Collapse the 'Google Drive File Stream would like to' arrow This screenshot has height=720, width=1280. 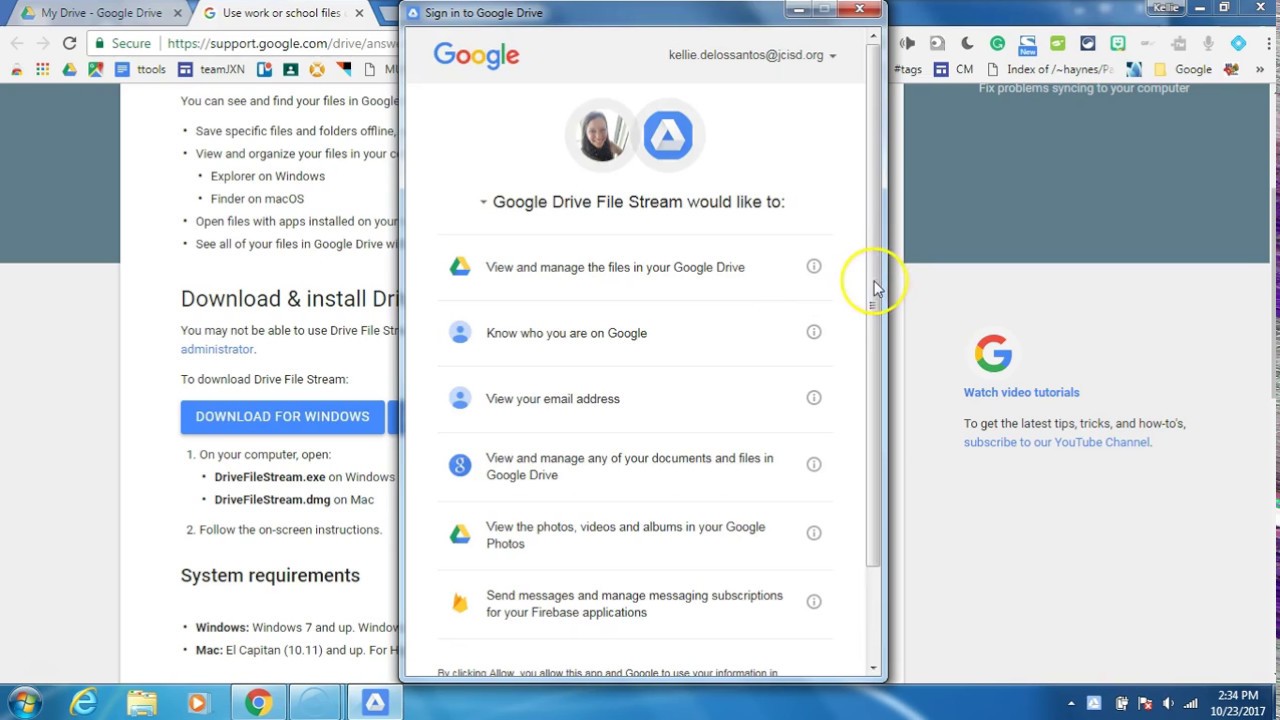483,202
